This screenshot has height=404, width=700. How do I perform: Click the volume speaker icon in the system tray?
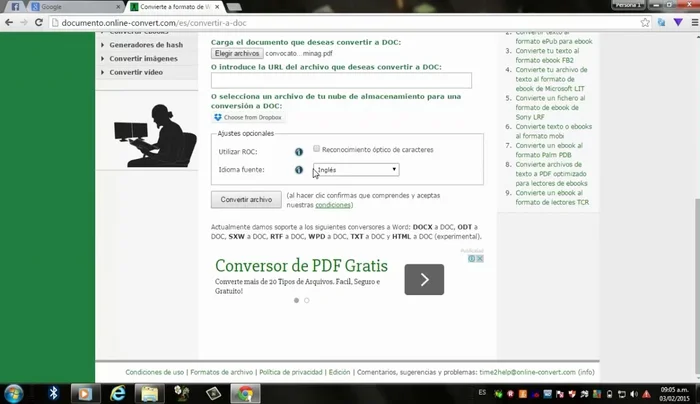634,394
